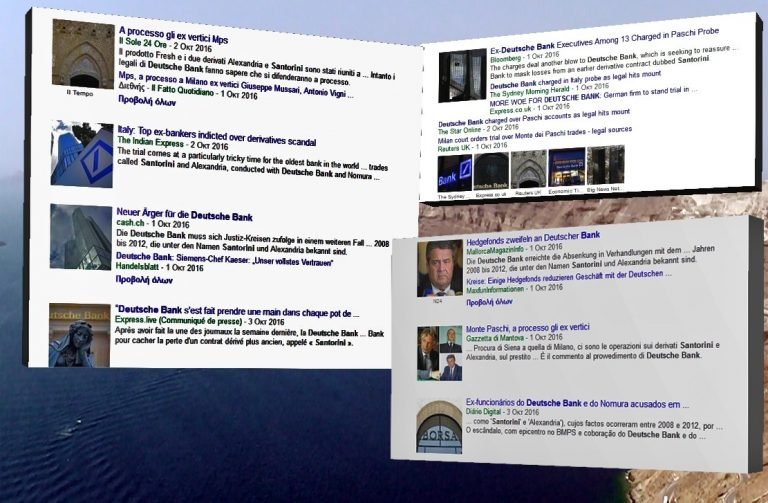Click blue 'Bank' sign thumbnail from The Sydney
The height and width of the screenshot is (503, 768).
(x=455, y=173)
